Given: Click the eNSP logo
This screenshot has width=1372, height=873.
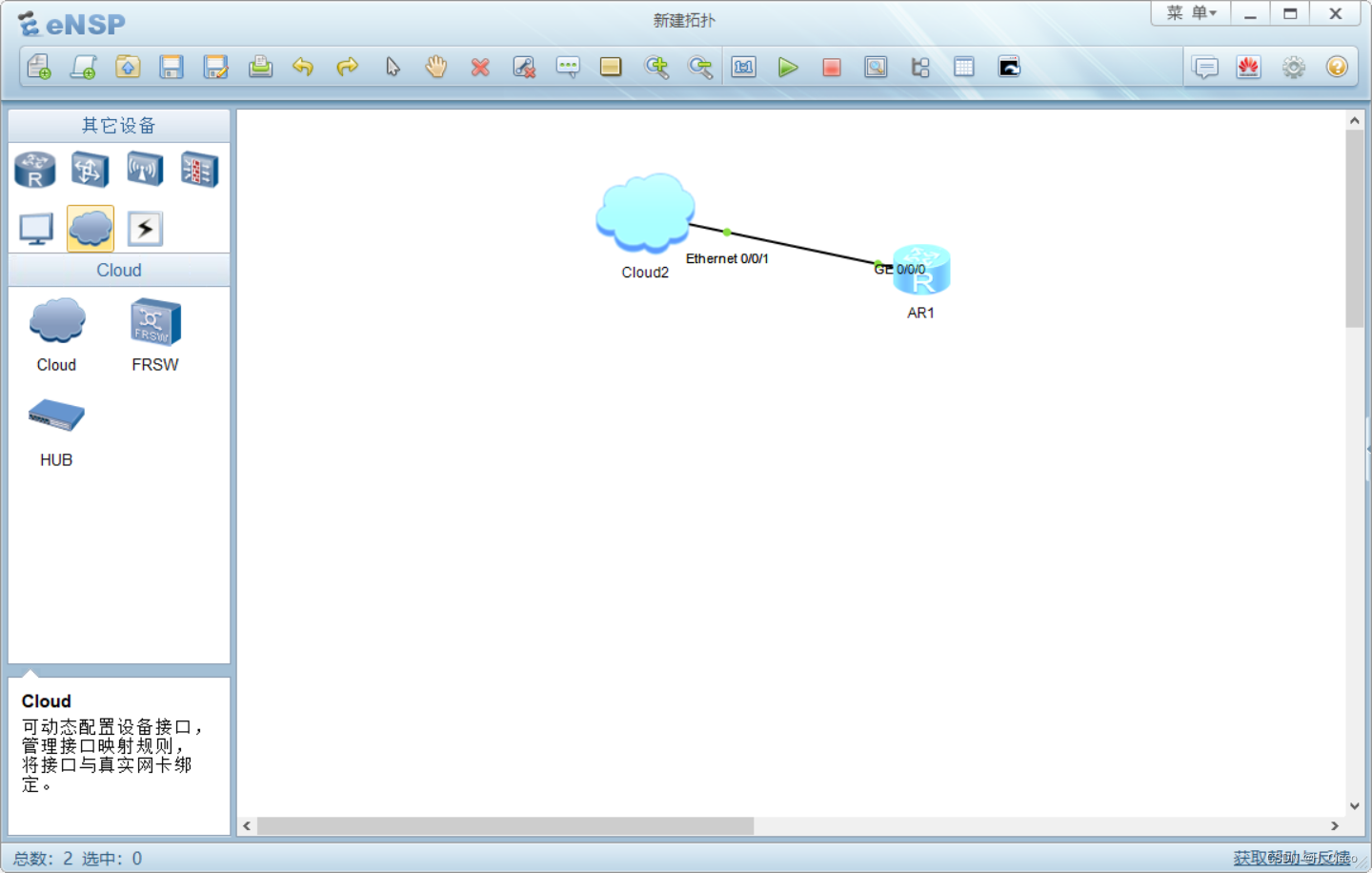Looking at the screenshot, I should pyautogui.click(x=72, y=24).
